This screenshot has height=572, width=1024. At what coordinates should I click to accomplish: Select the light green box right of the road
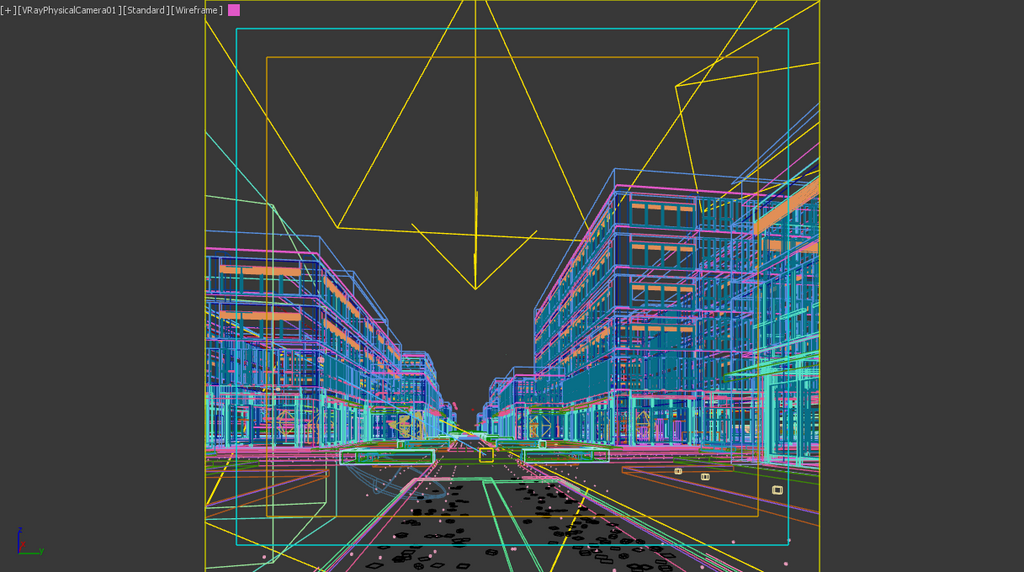565,456
